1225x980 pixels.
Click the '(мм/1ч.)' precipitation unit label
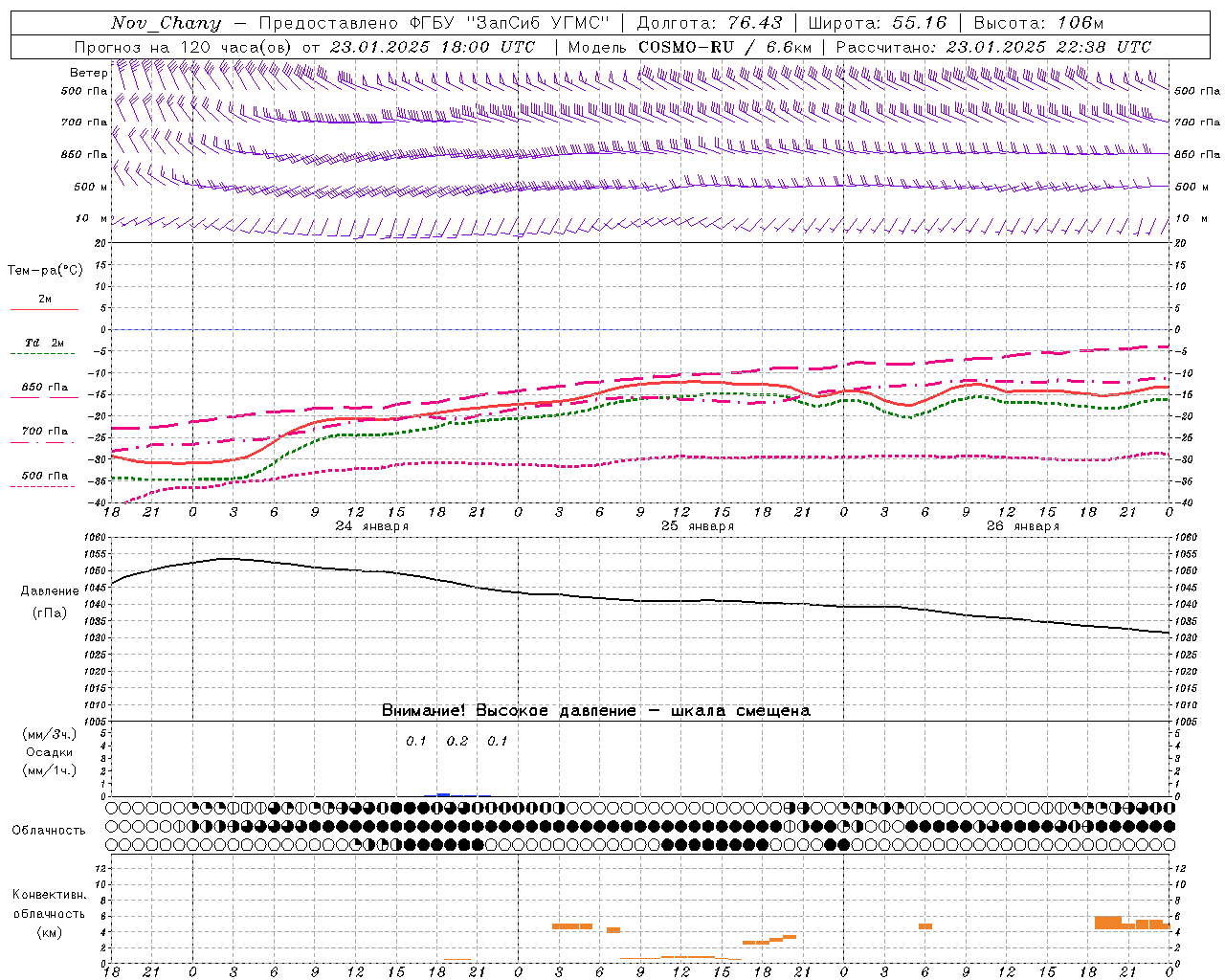50,770
